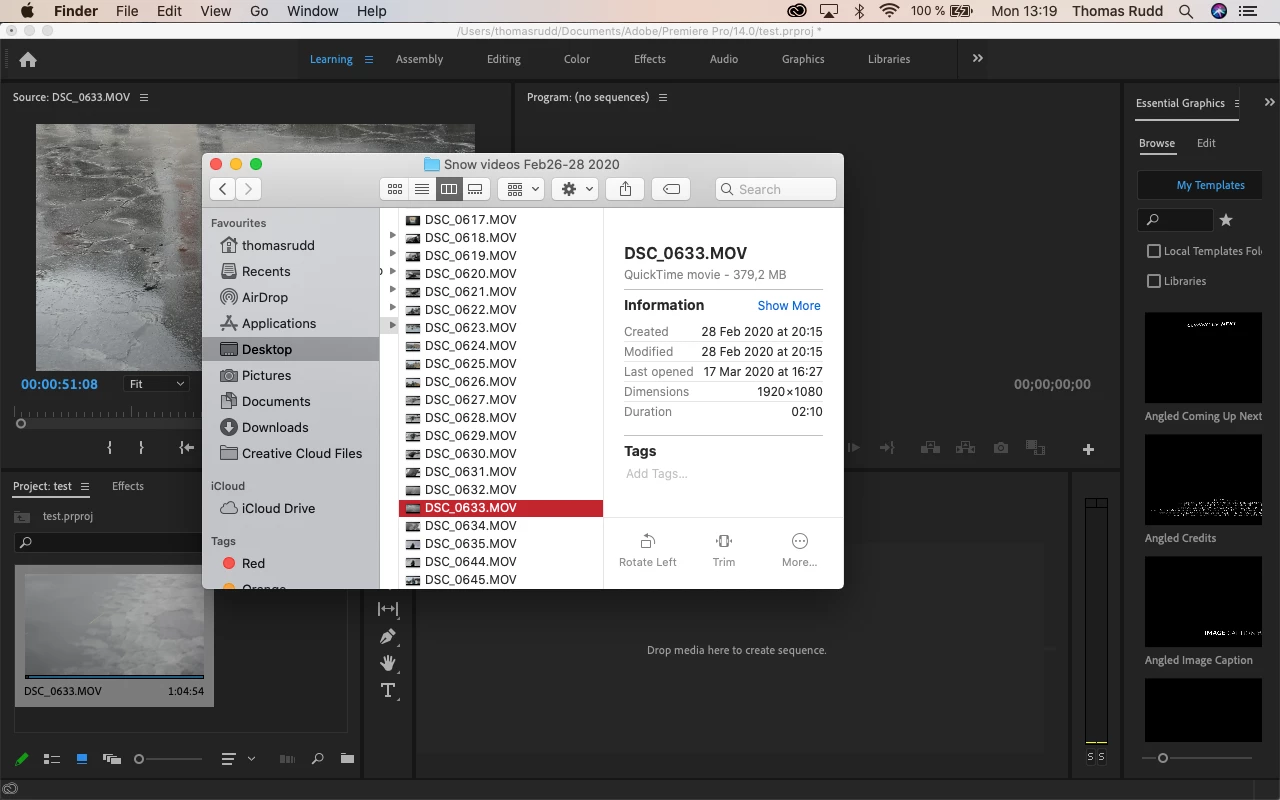
Task: Open the Color workspace tab
Action: [x=577, y=59]
